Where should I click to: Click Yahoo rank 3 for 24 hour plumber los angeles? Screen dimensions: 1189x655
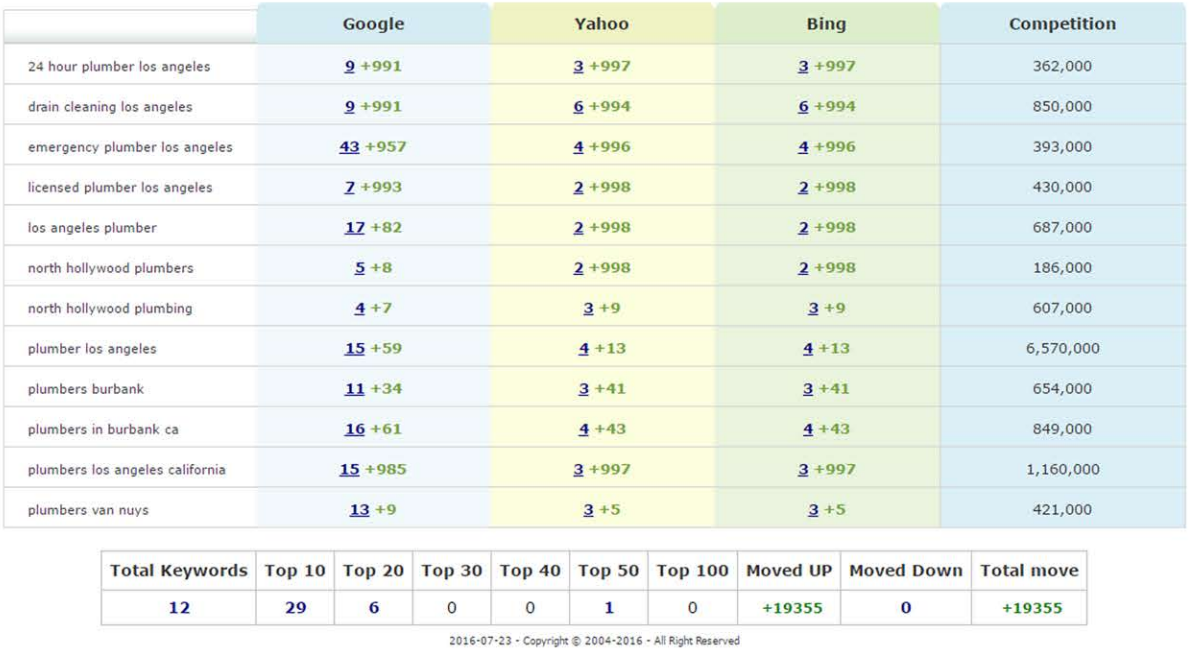[579, 66]
